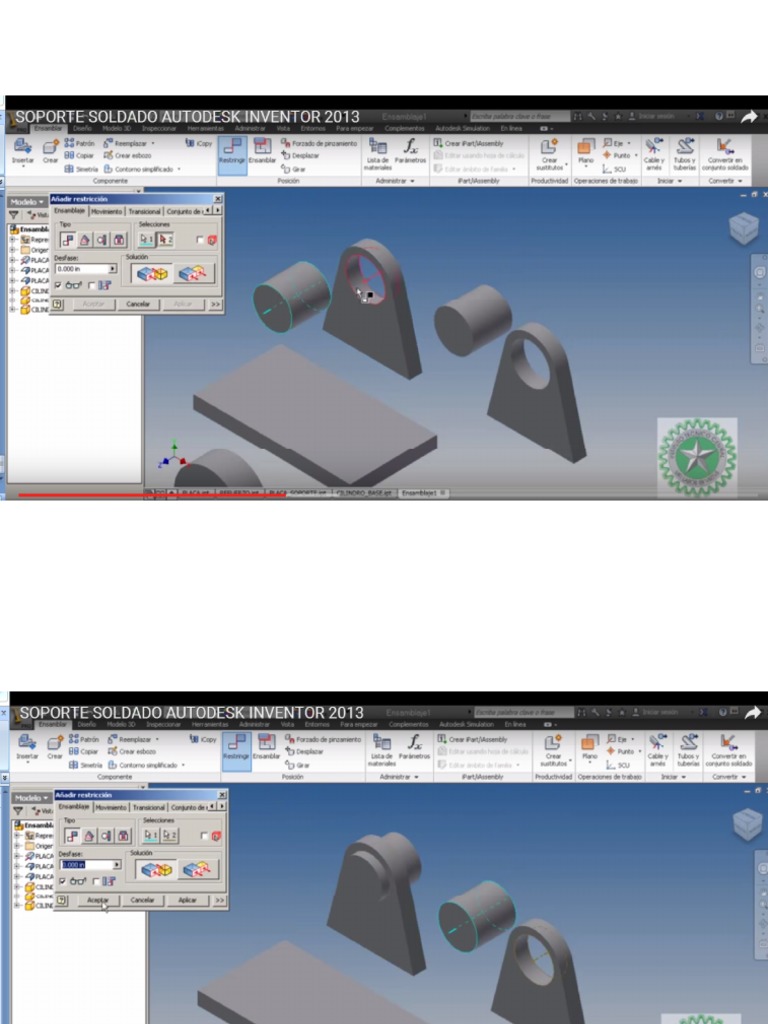
Task: Click Ensamblar tool in upper frame ribbon
Action: point(262,152)
